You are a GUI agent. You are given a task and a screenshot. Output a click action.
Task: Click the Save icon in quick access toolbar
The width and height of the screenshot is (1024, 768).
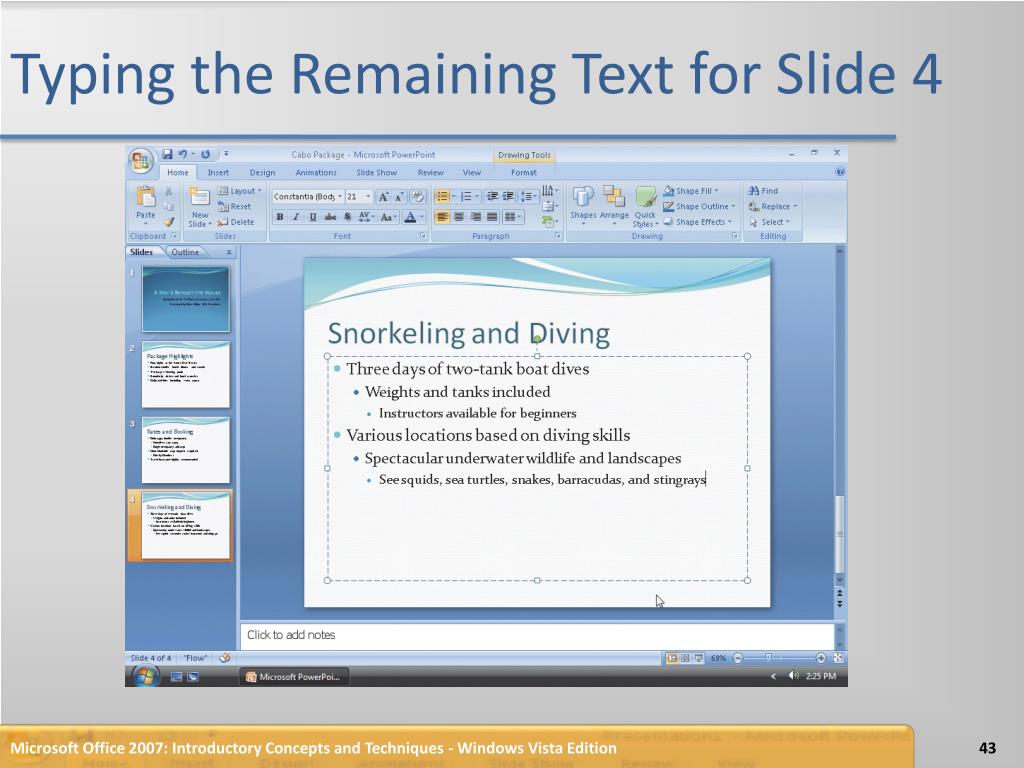tap(167, 154)
